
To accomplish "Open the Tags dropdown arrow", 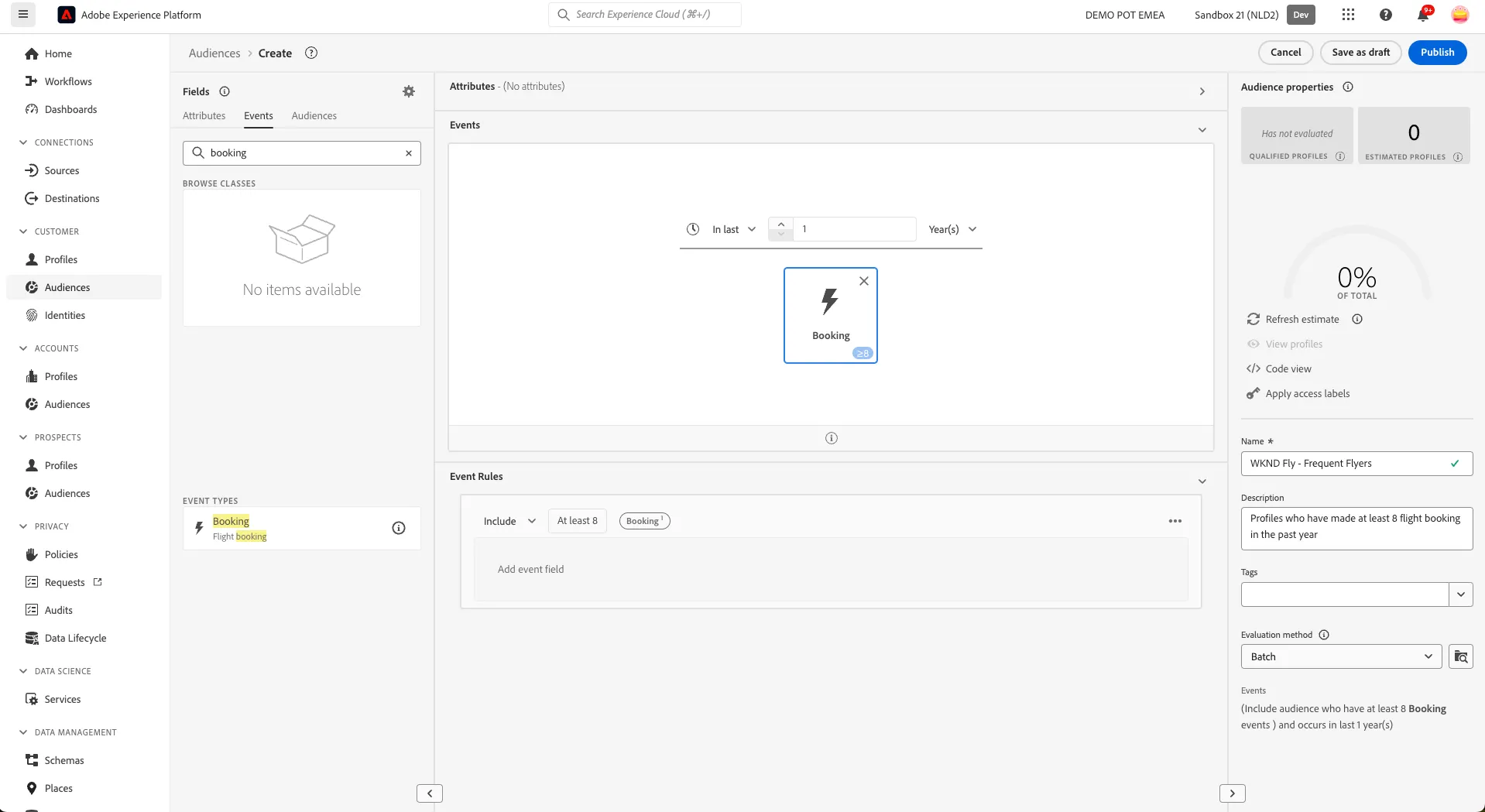I will coord(1461,594).
